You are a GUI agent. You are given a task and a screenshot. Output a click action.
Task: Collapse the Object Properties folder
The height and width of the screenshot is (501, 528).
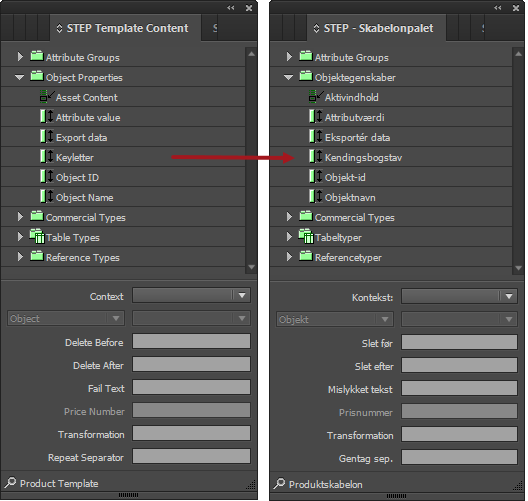pos(20,77)
